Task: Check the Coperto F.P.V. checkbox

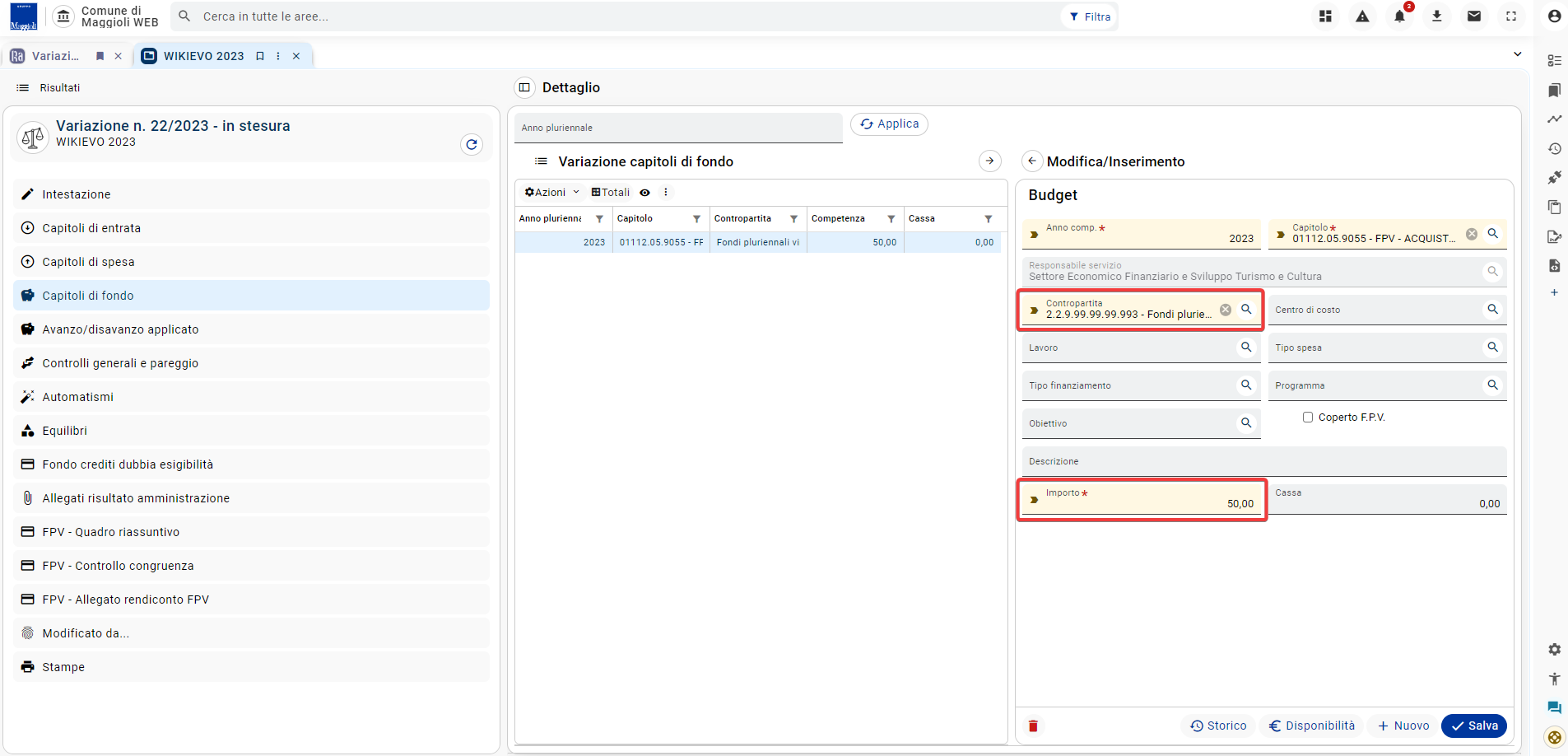Action: [x=1307, y=418]
